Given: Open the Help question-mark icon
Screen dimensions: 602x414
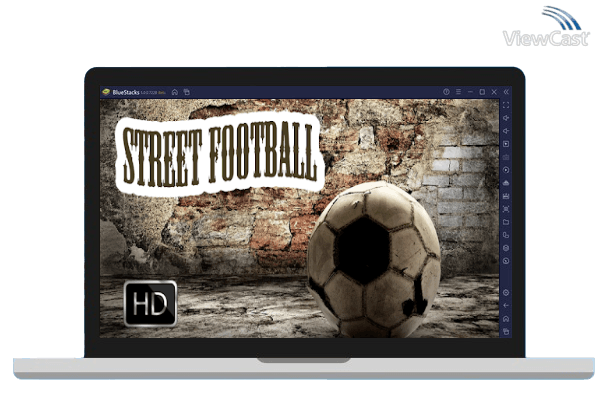Looking at the screenshot, I should [446, 92].
